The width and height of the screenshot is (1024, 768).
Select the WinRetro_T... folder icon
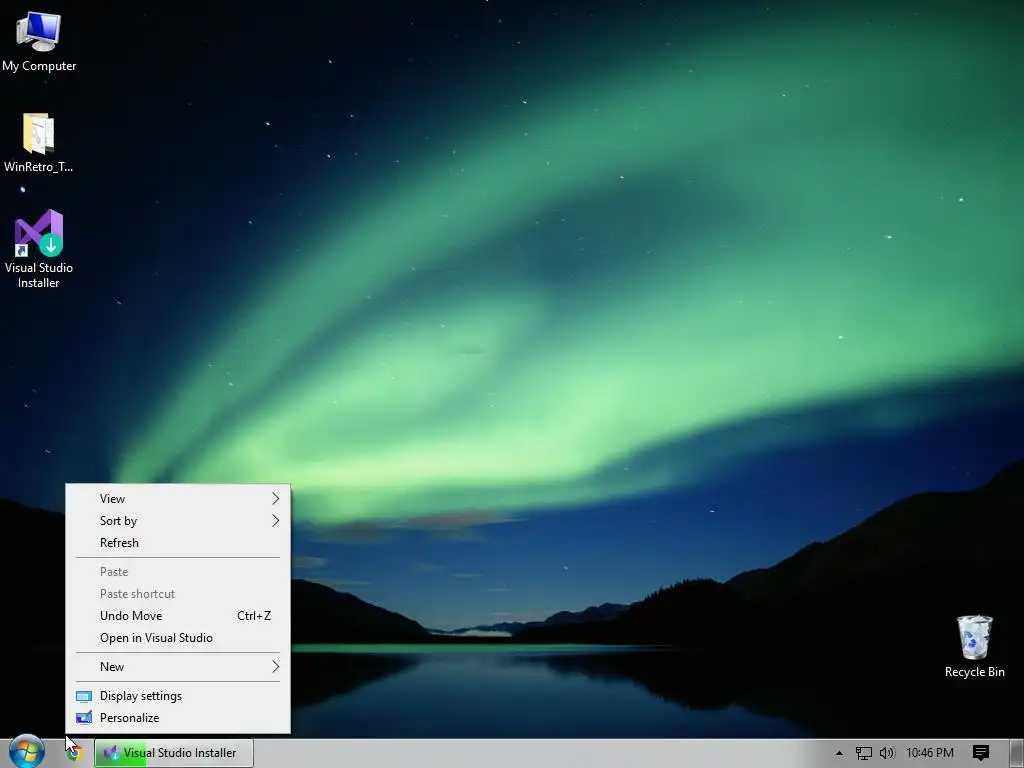[x=38, y=143]
